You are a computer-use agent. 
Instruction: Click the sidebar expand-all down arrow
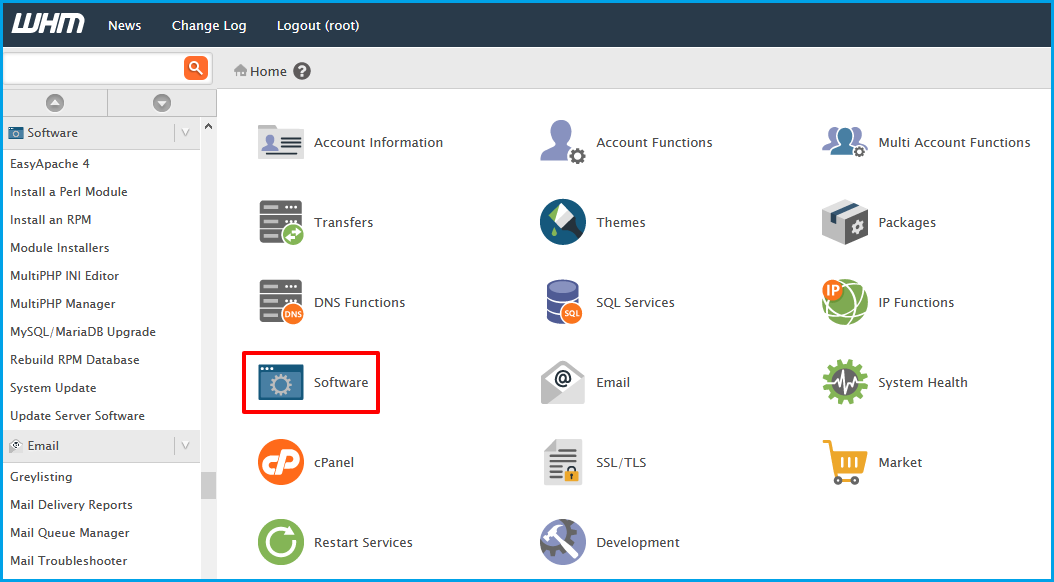162,103
